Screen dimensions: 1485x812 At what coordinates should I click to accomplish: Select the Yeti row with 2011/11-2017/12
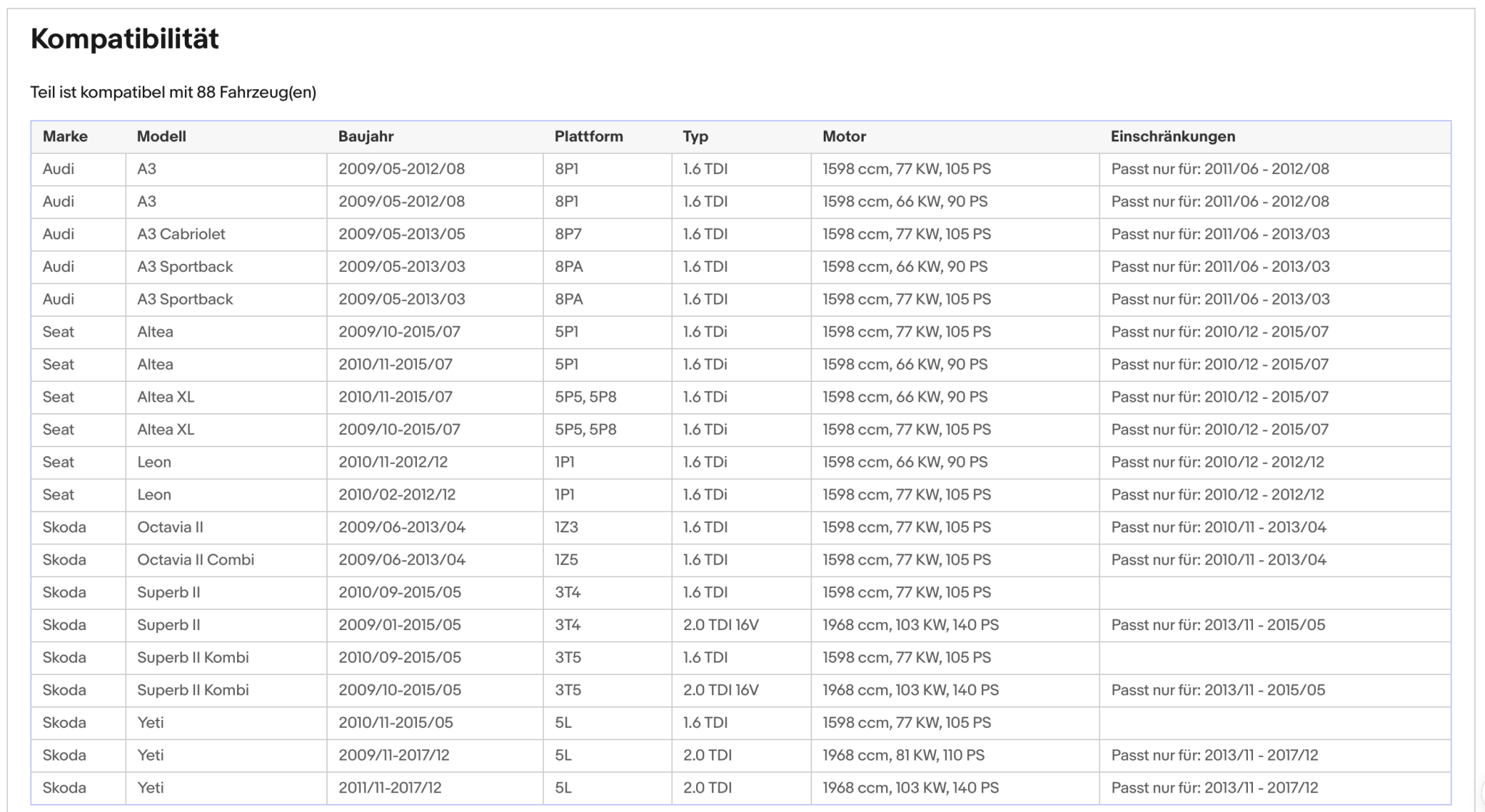click(740, 788)
